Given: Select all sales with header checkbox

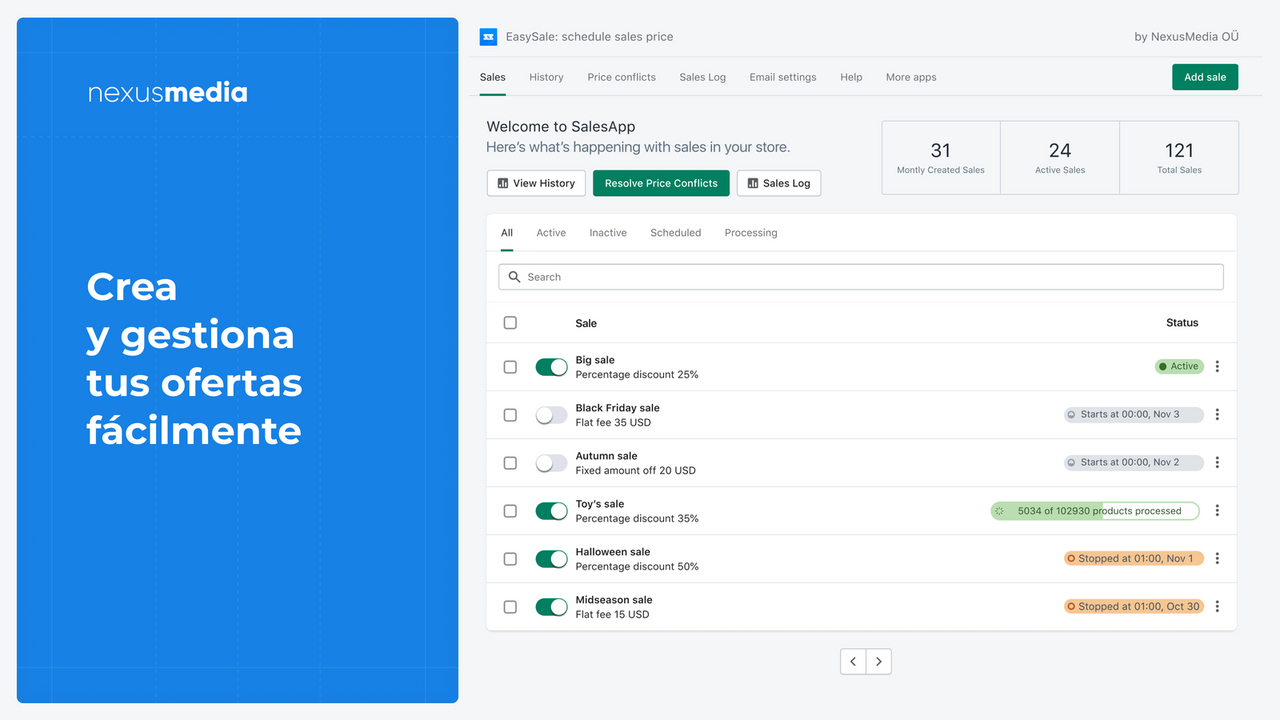Looking at the screenshot, I should click(510, 323).
